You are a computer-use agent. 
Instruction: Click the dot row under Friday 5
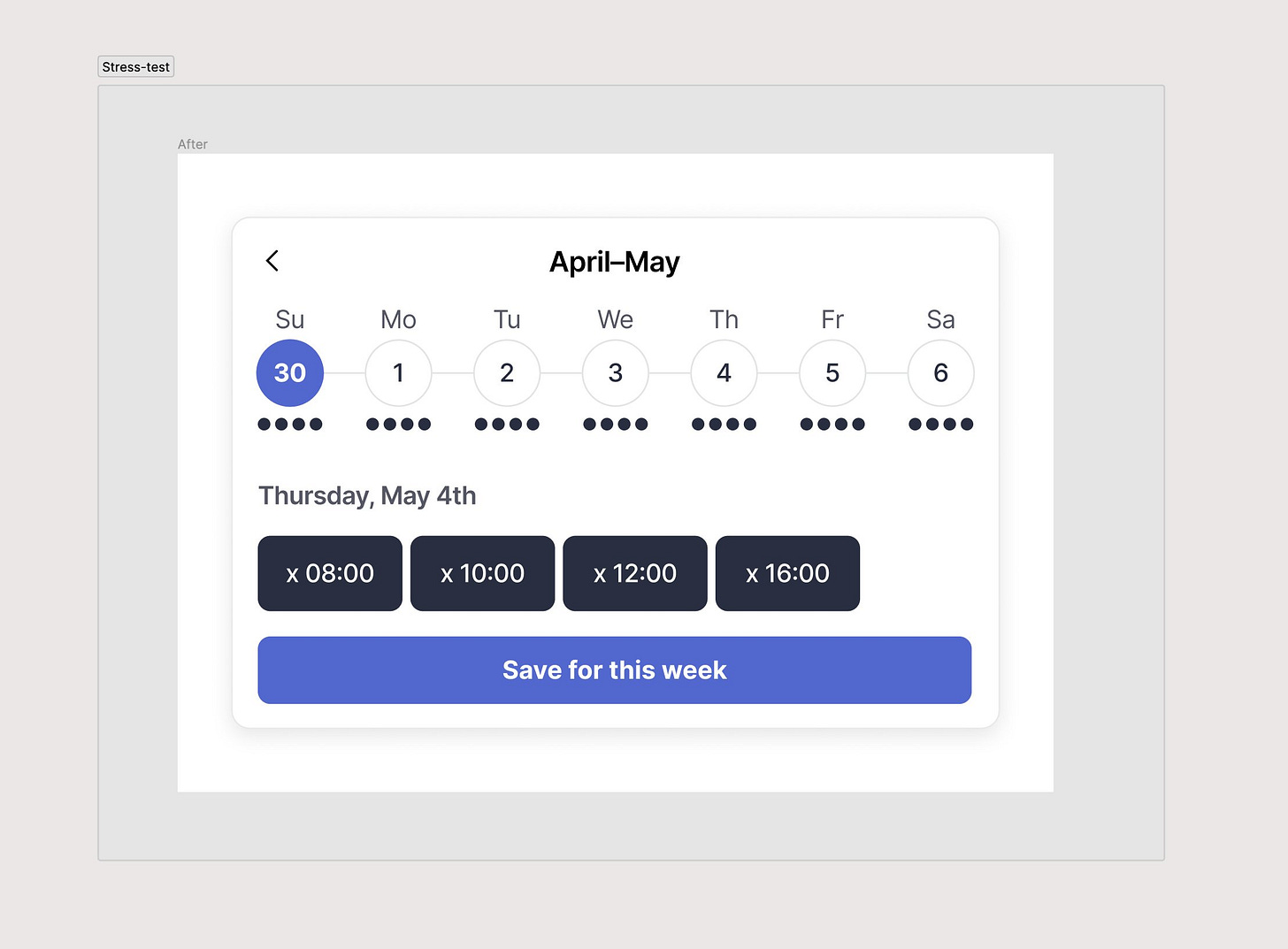[832, 424]
